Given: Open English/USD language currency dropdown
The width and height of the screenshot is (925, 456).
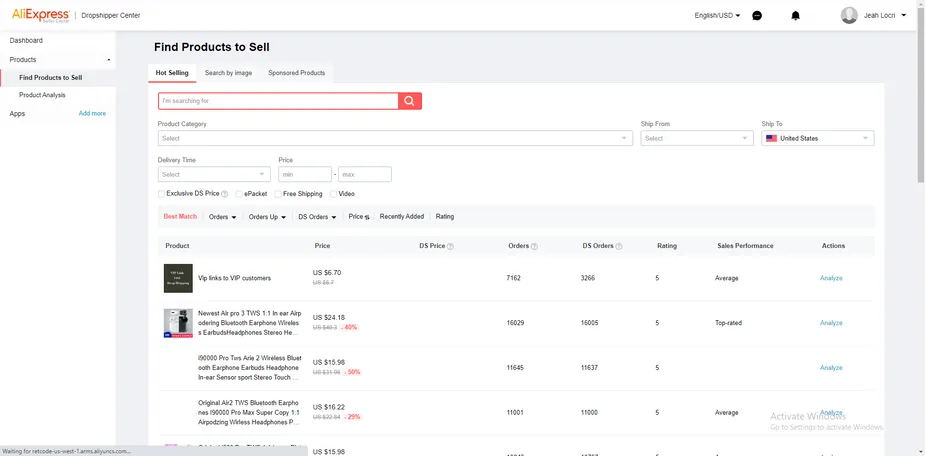Looking at the screenshot, I should (717, 16).
